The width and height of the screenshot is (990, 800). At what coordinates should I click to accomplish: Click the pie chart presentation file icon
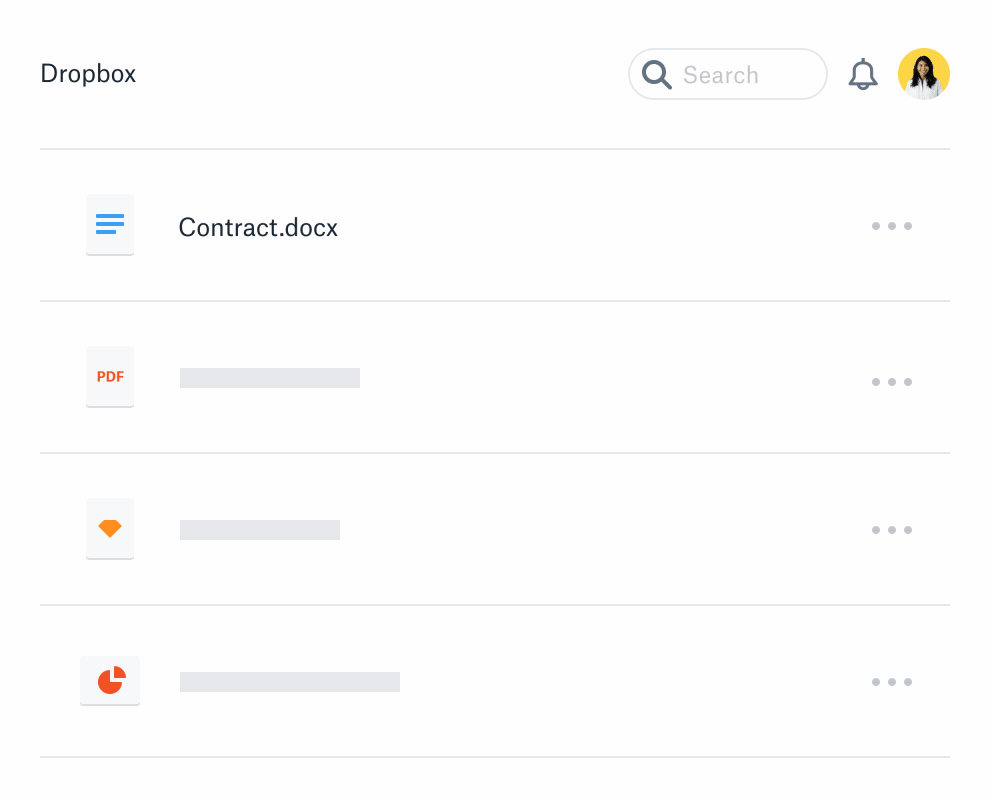pos(110,681)
